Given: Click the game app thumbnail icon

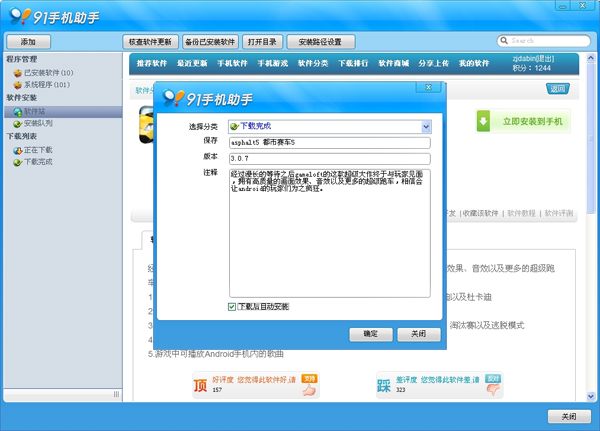Looking at the screenshot, I should tap(146, 125).
